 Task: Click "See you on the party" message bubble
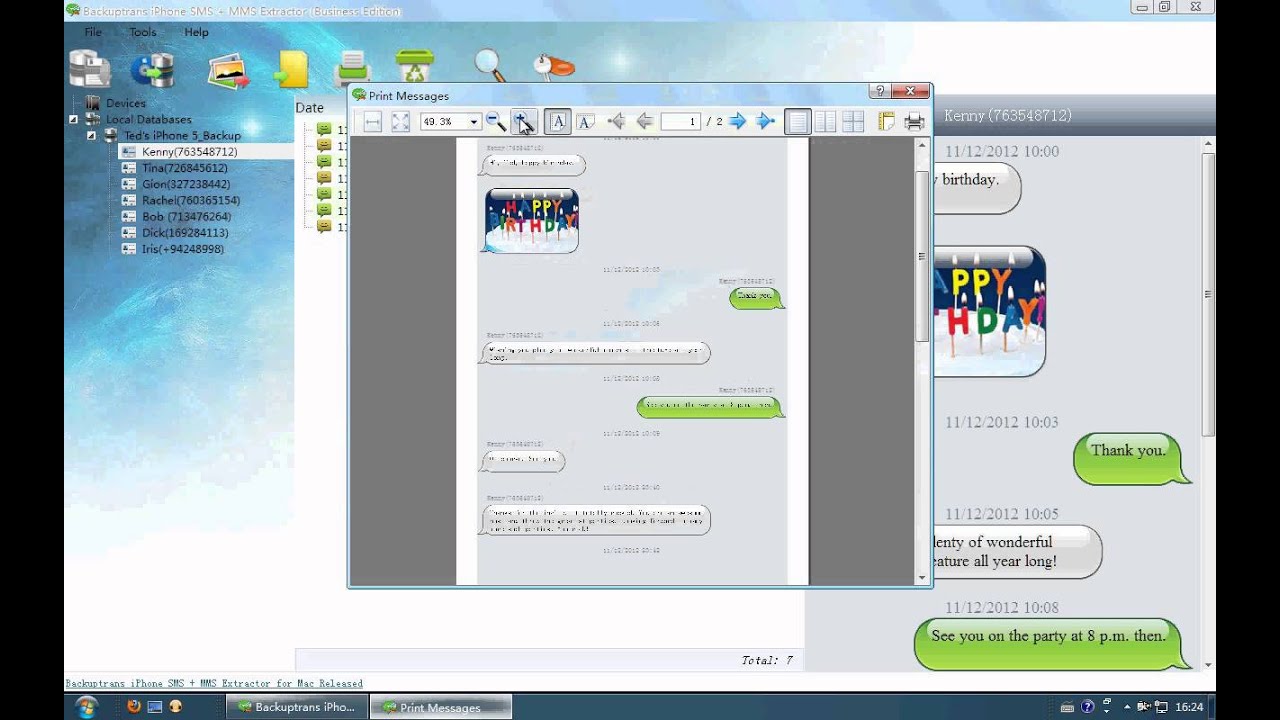[x=1051, y=643]
